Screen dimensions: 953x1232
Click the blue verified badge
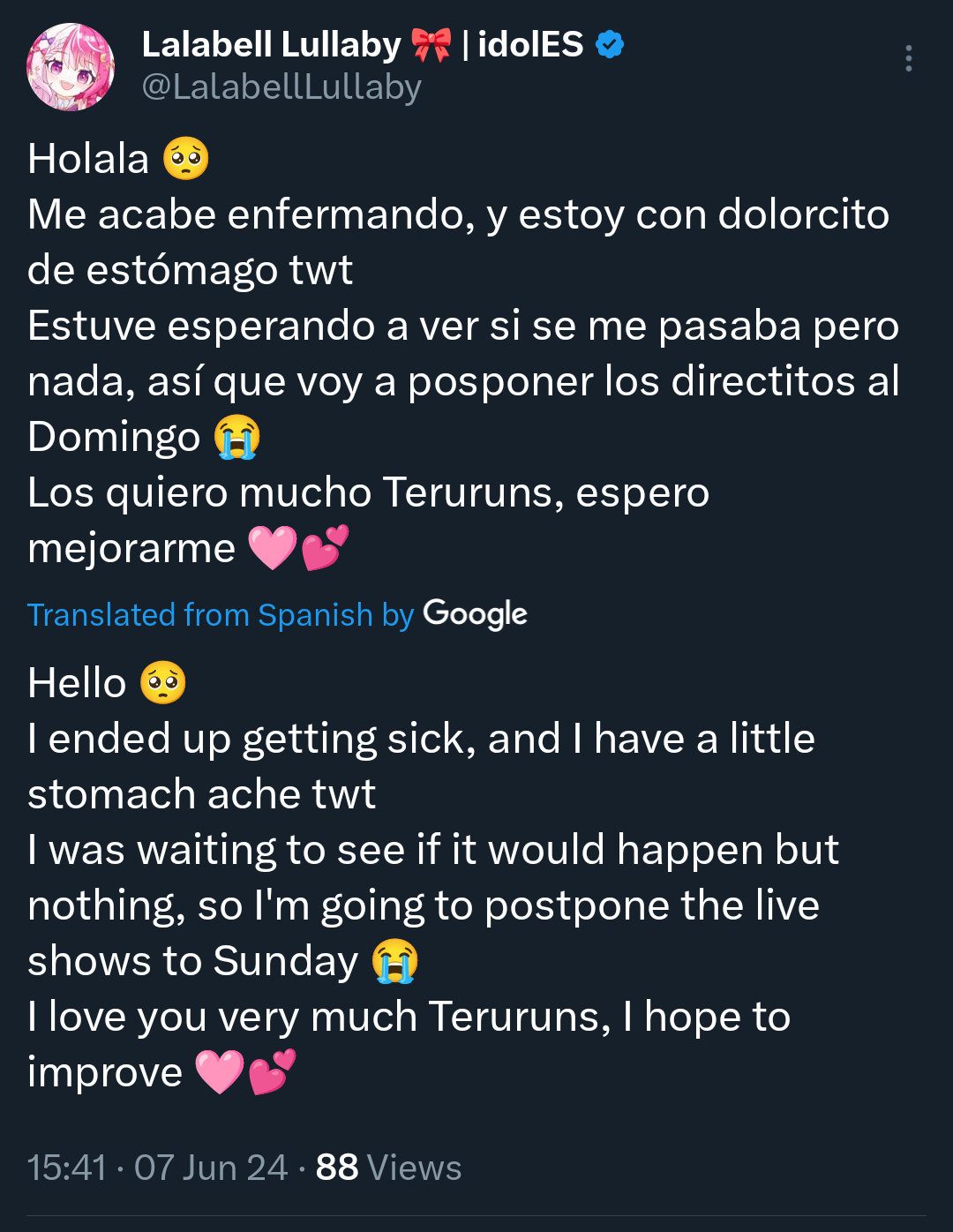(x=610, y=44)
